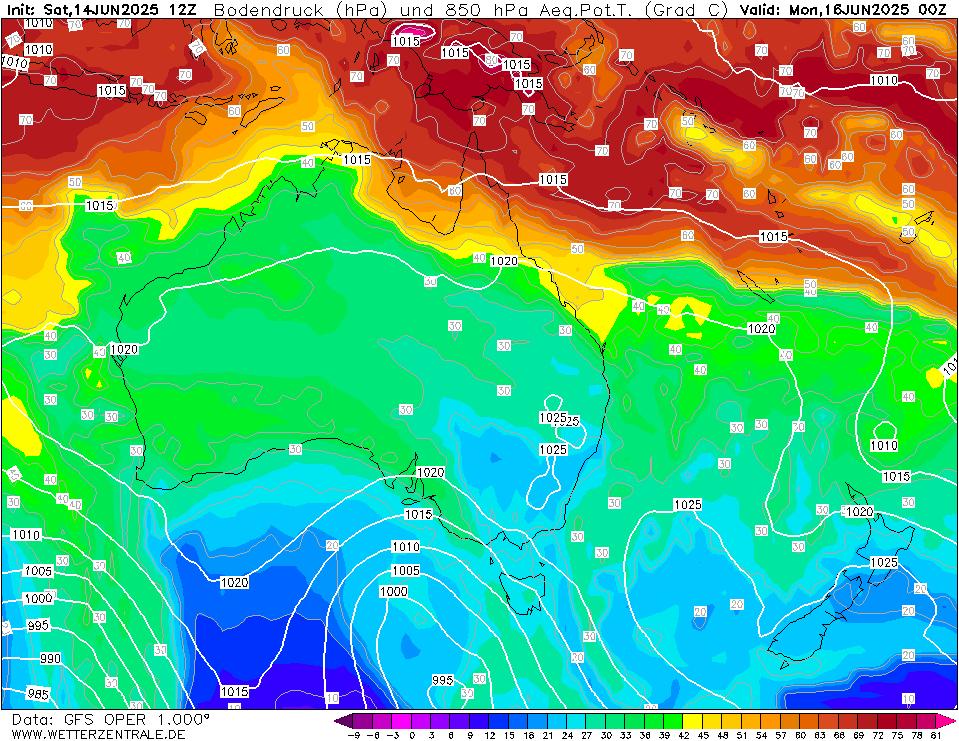The height and width of the screenshot is (741, 959).
Task: Click the 1000 label inside the low southwest of Tasmania
Action: pyautogui.click(x=393, y=591)
